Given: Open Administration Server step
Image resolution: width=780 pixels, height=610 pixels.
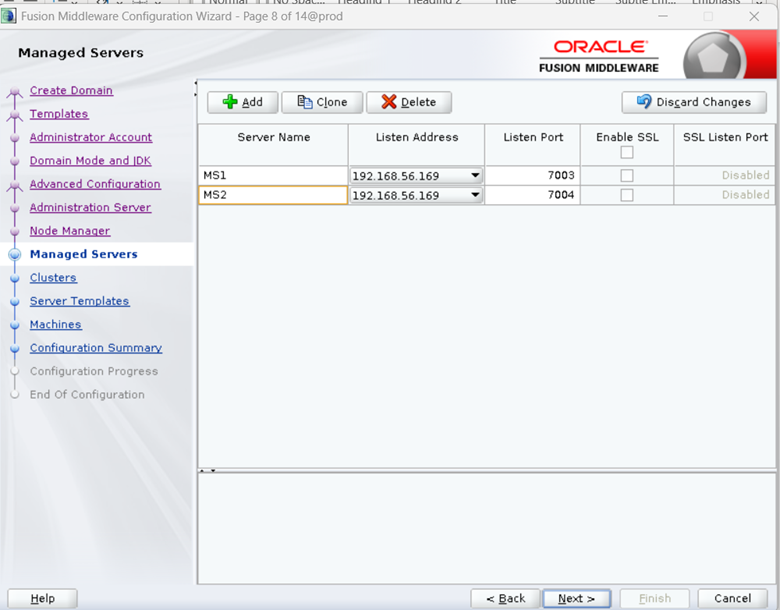Looking at the screenshot, I should tap(90, 207).
